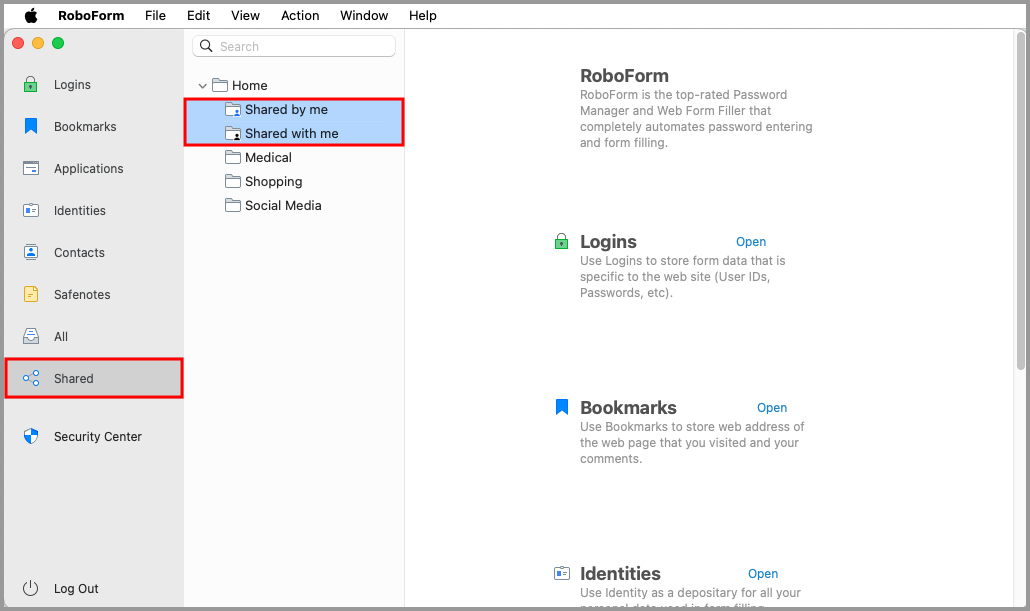
Task: Click the vertical scrollbar on the right
Action: [x=1020, y=200]
